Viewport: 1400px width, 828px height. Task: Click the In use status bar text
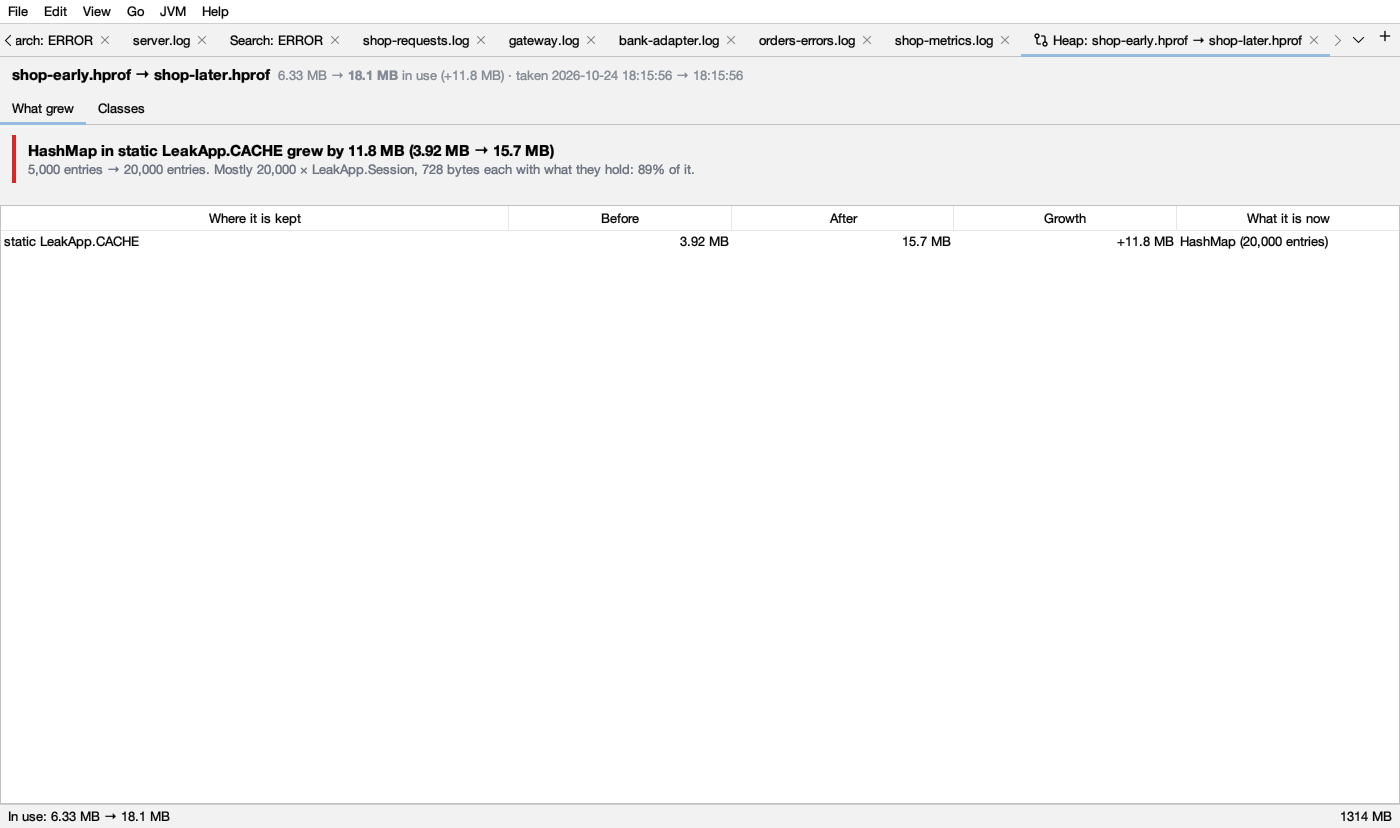pos(89,816)
